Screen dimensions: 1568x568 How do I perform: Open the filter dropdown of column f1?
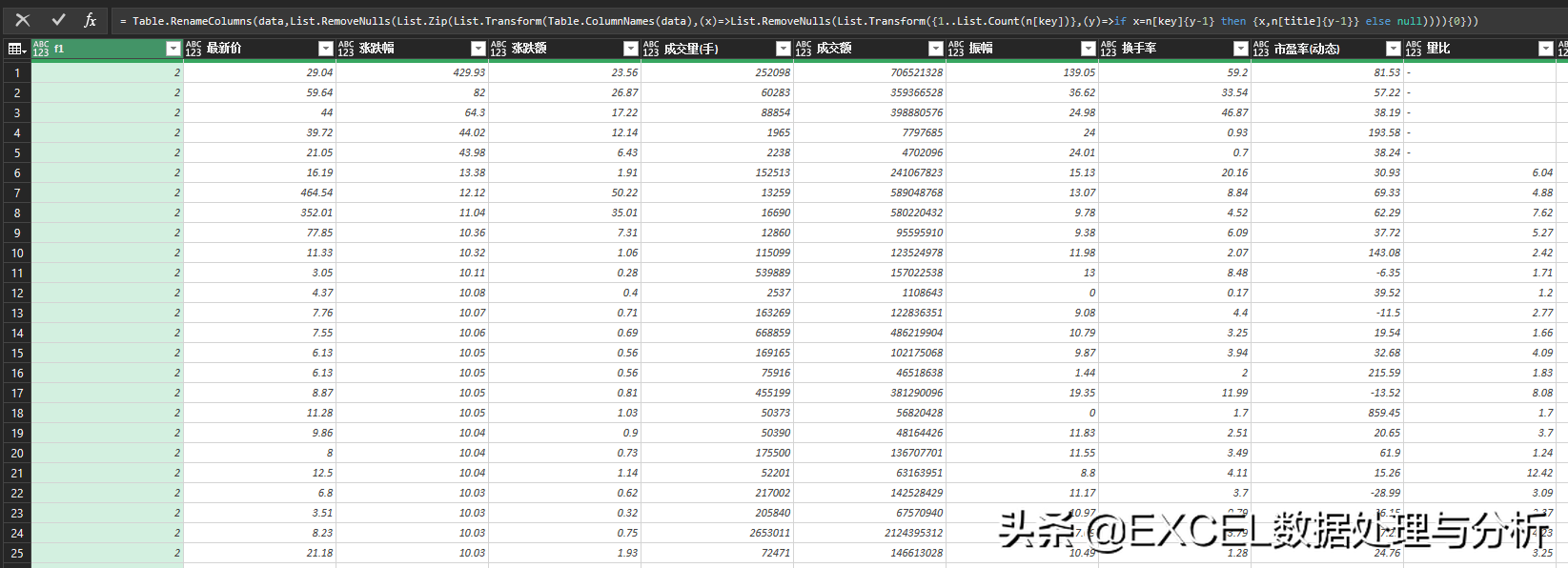point(173,49)
